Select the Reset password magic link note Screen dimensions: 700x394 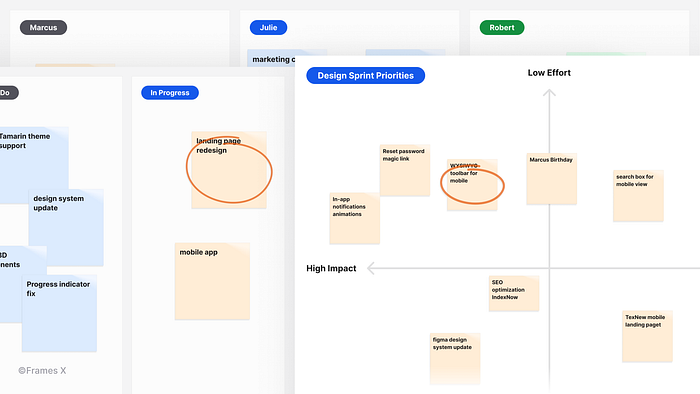click(405, 170)
